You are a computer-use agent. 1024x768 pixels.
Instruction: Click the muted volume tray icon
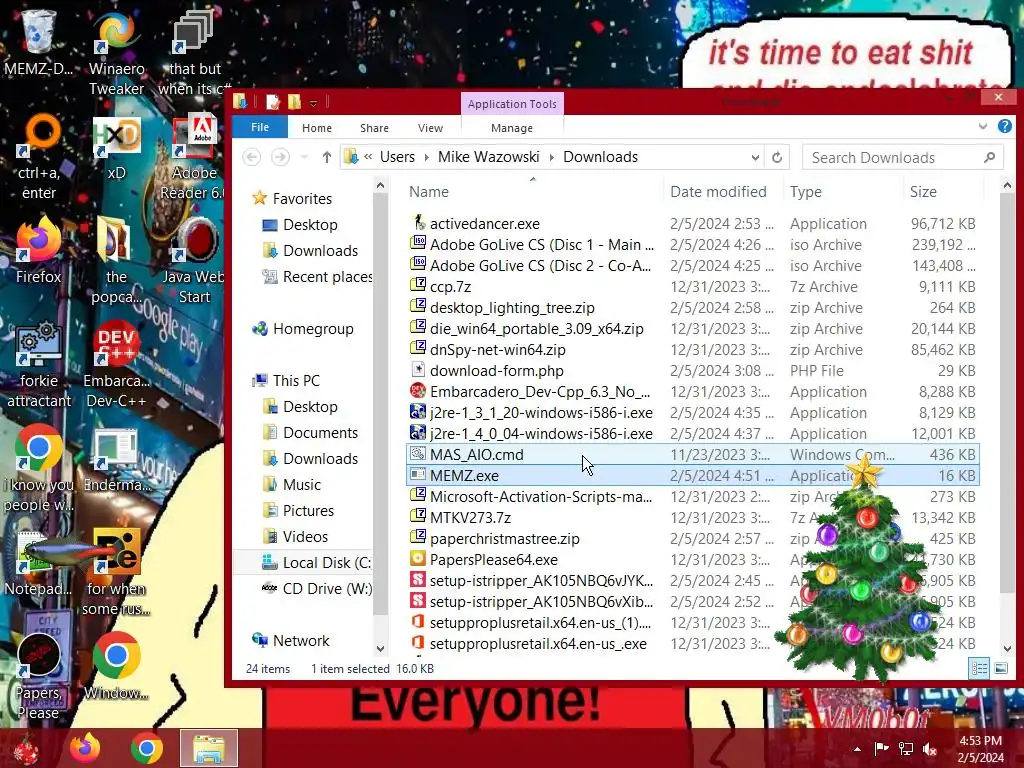tap(930, 749)
